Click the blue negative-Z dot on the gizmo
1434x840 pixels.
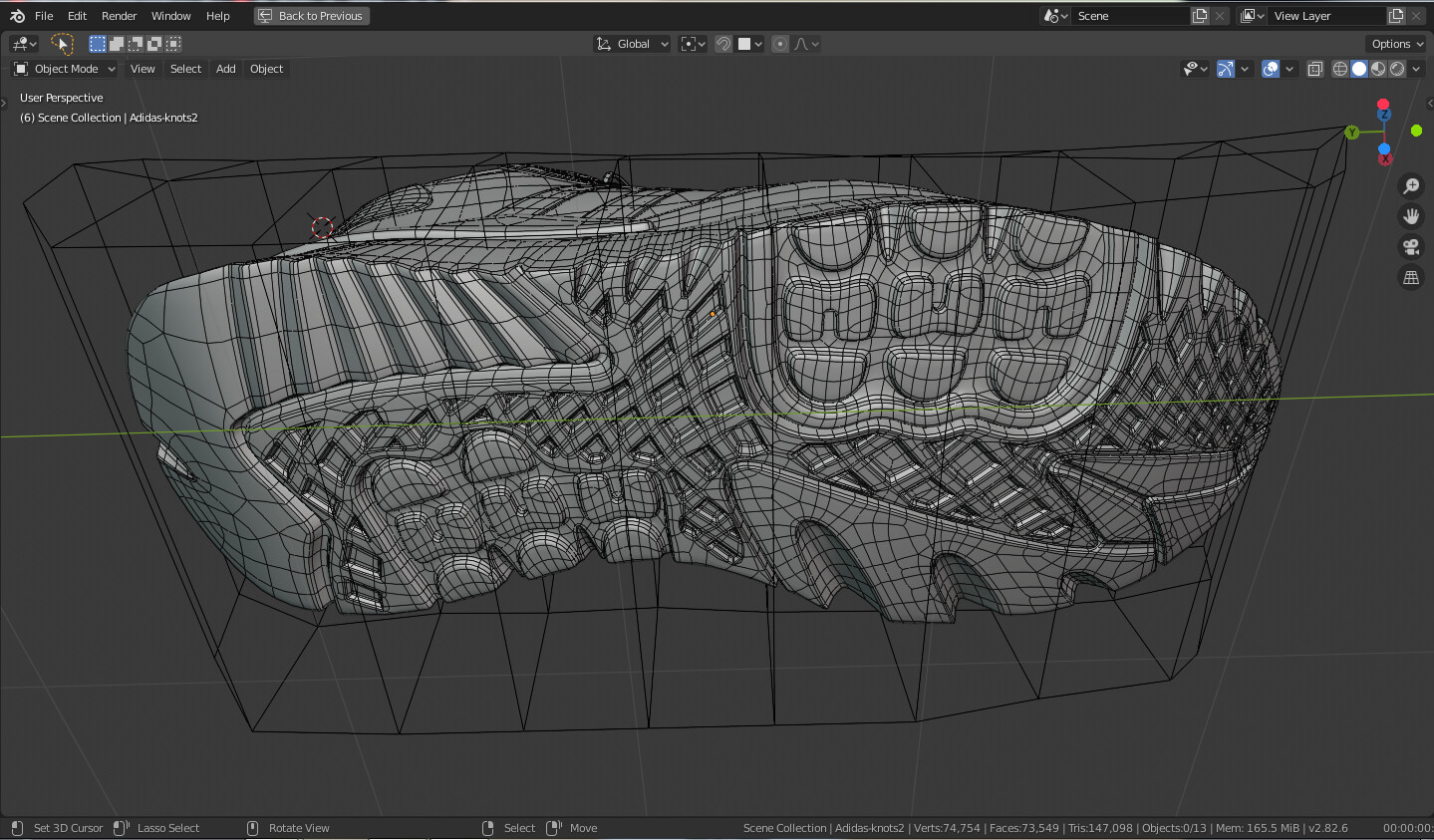pyautogui.click(x=1384, y=149)
